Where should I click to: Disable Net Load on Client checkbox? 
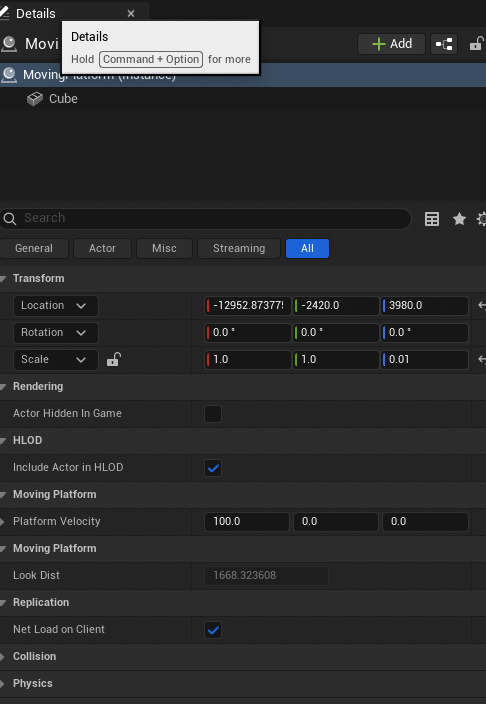pyautogui.click(x=213, y=630)
